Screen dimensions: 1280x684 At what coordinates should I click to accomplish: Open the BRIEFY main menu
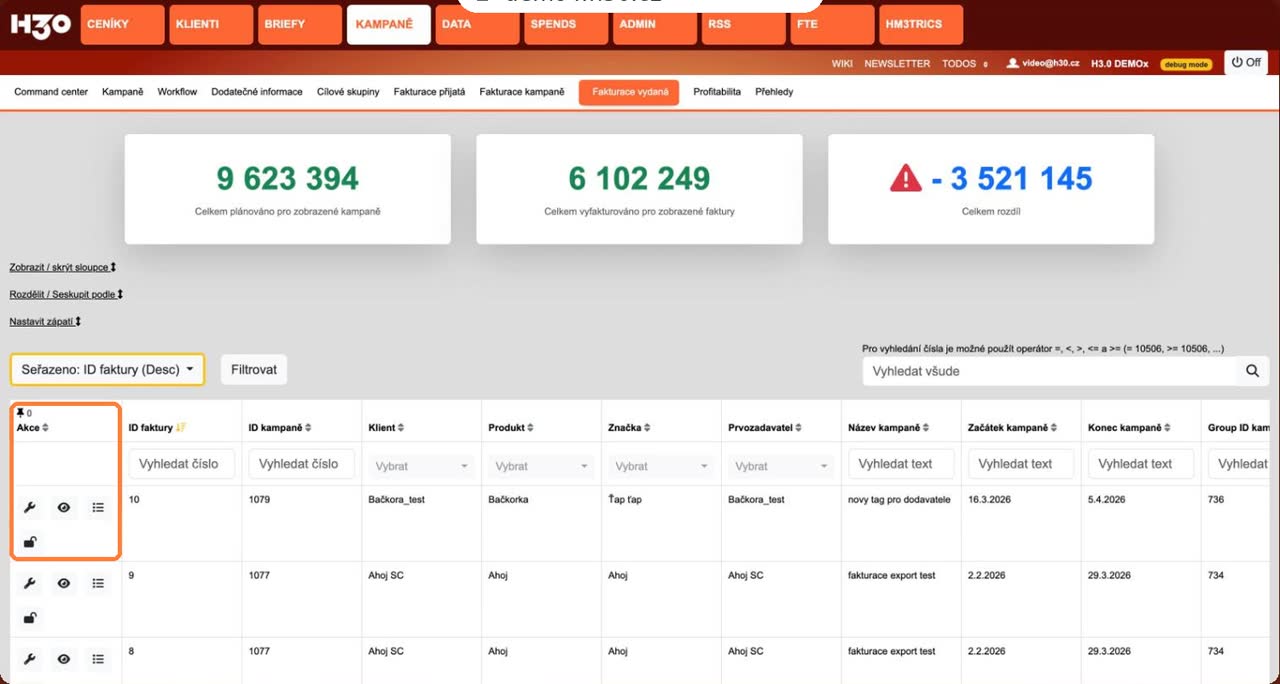[299, 25]
